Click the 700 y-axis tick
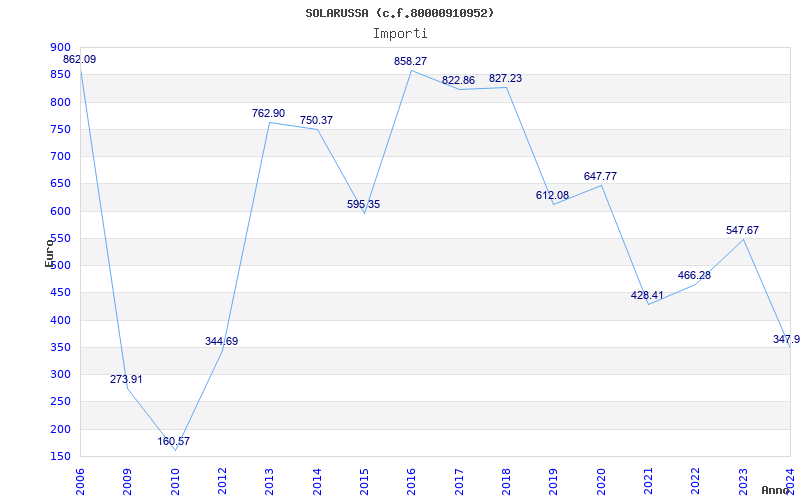Image resolution: width=800 pixels, height=500 pixels. point(60,156)
